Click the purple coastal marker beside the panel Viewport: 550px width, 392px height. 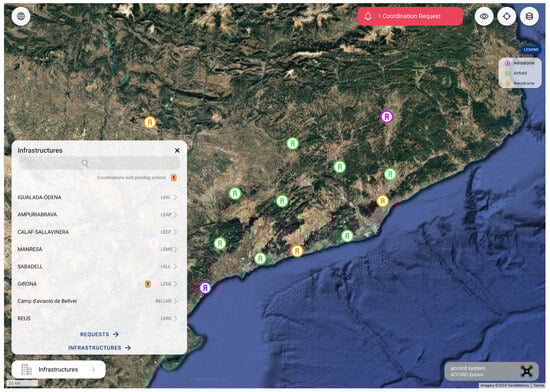(205, 288)
